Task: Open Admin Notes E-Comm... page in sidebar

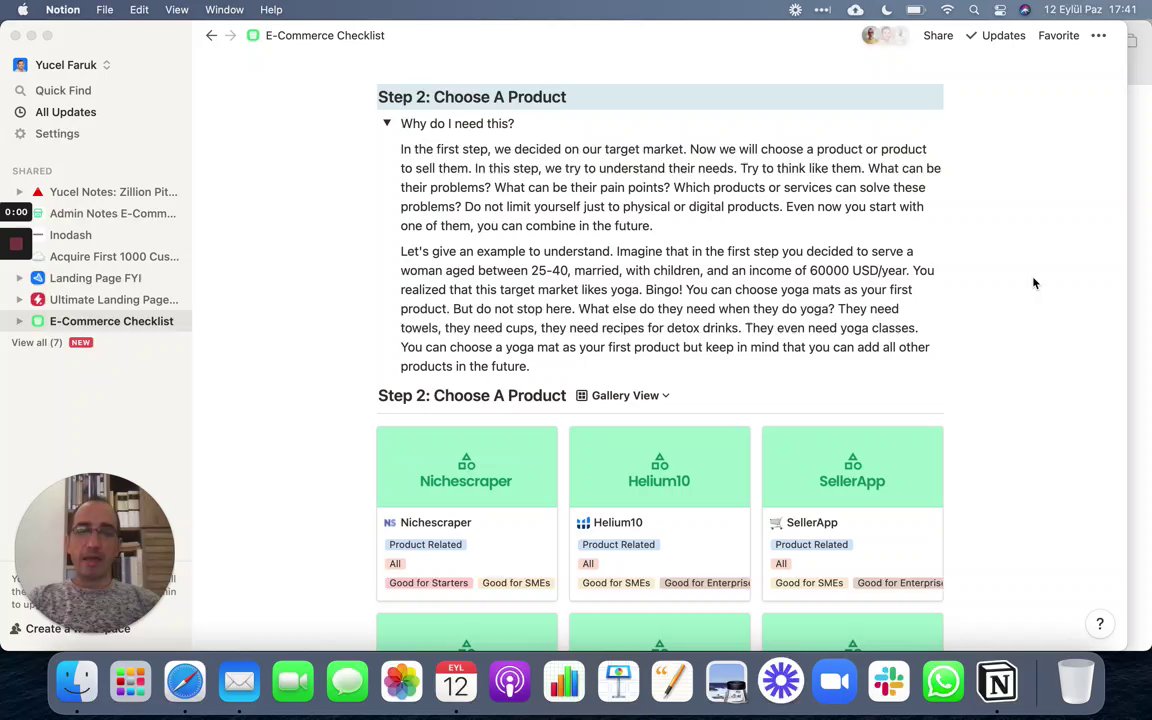Action: (x=113, y=213)
